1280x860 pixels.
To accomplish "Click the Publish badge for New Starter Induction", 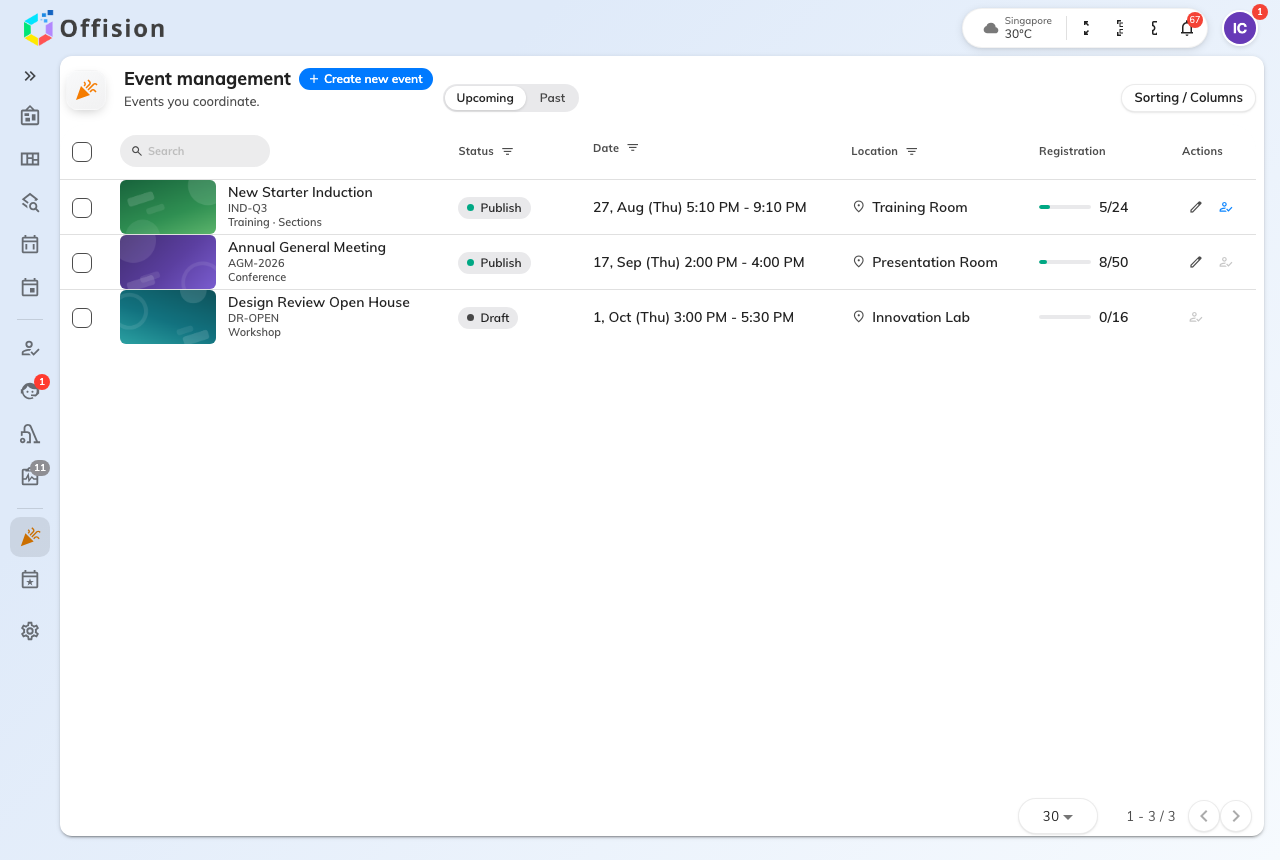I will (494, 208).
